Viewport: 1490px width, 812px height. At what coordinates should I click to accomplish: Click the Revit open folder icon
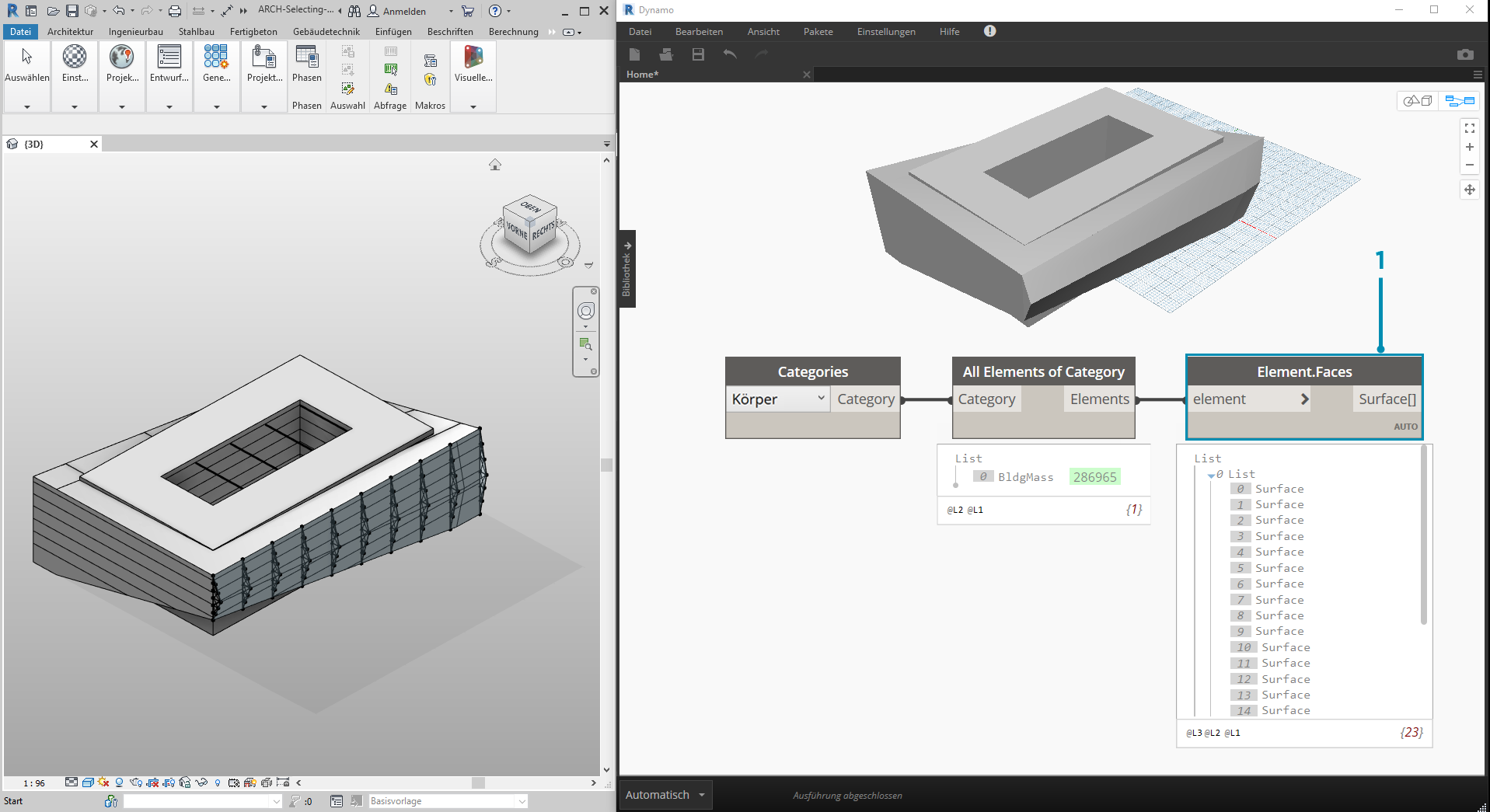tap(53, 11)
